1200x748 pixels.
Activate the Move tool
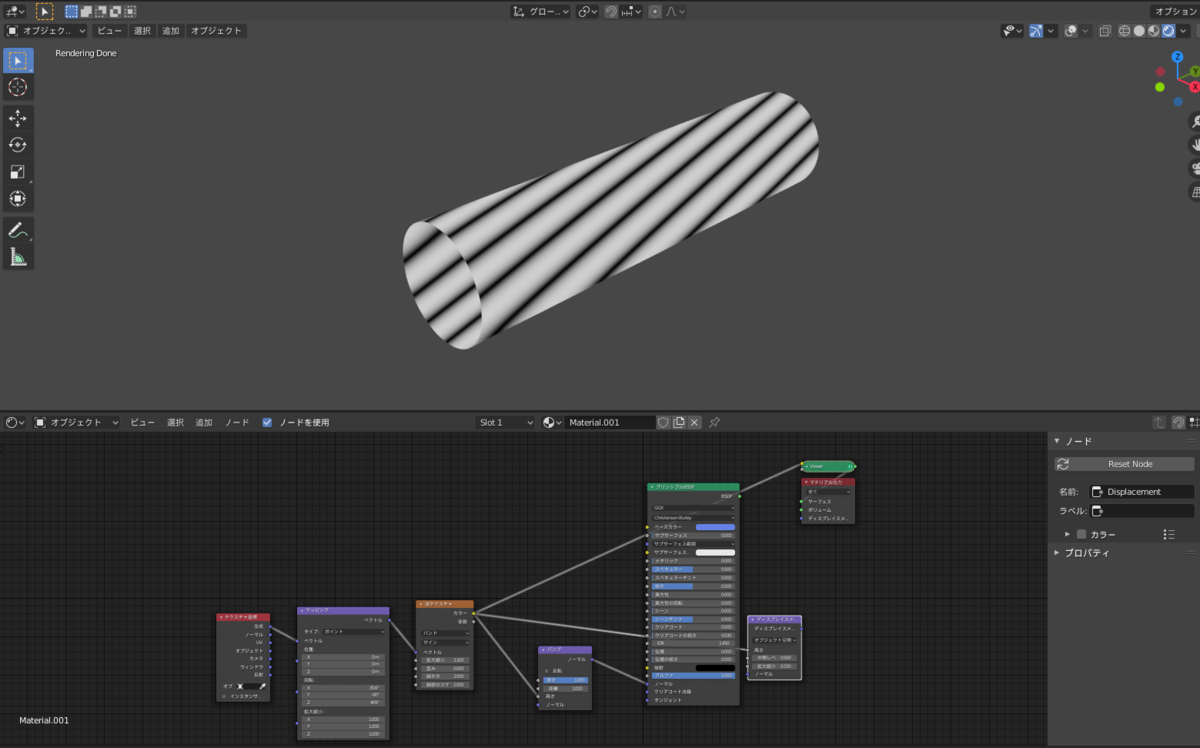pos(18,118)
